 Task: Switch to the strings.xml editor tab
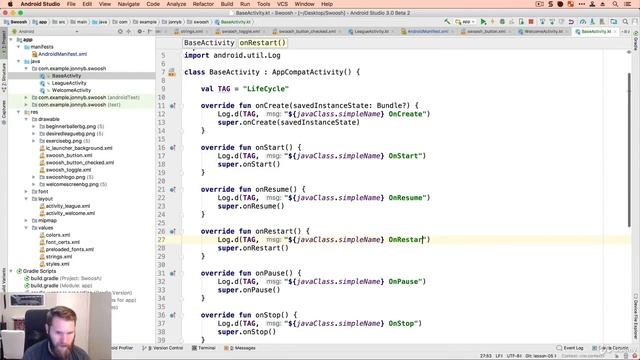191,31
